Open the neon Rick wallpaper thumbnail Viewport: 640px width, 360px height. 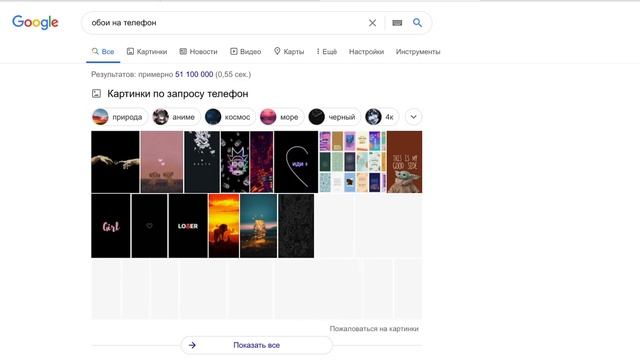click(x=235, y=162)
